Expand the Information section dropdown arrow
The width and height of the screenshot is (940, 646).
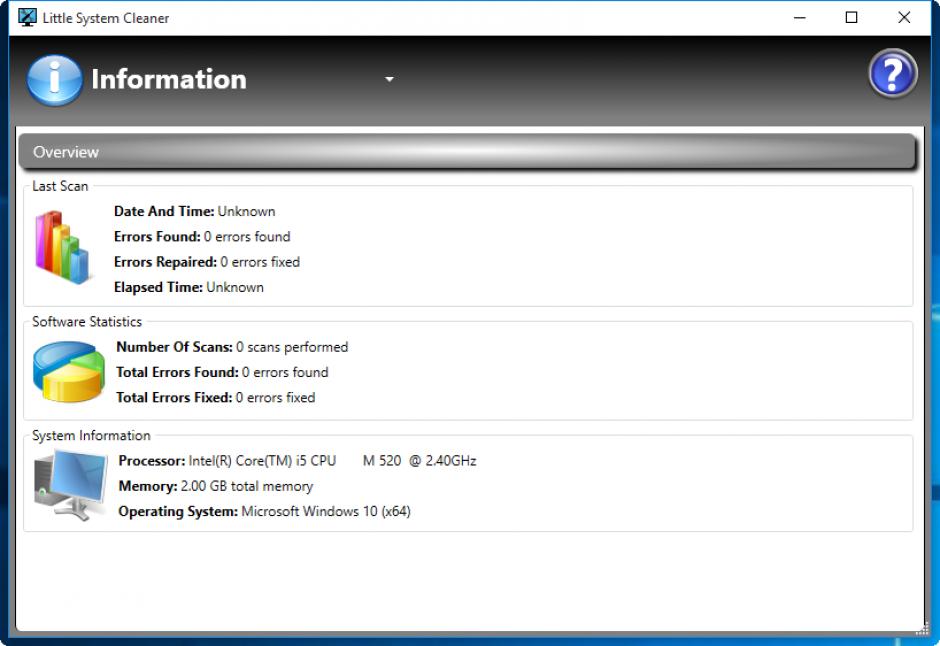click(x=390, y=80)
